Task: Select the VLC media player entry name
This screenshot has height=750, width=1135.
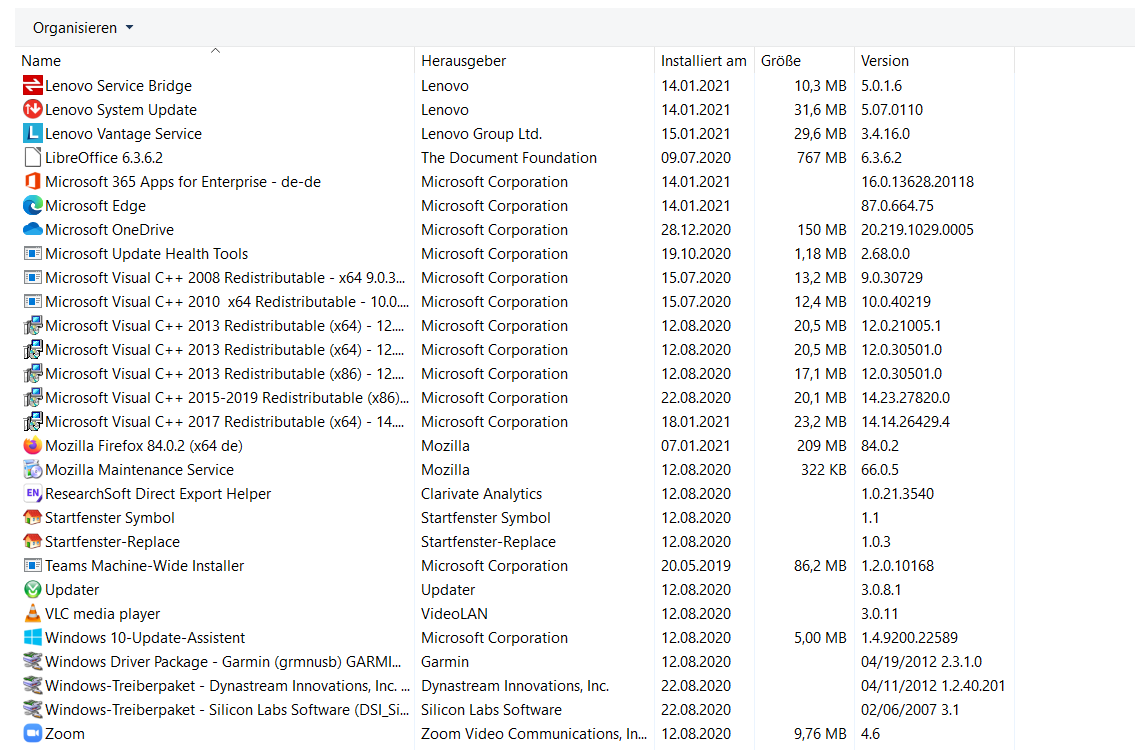Action: 102,613
